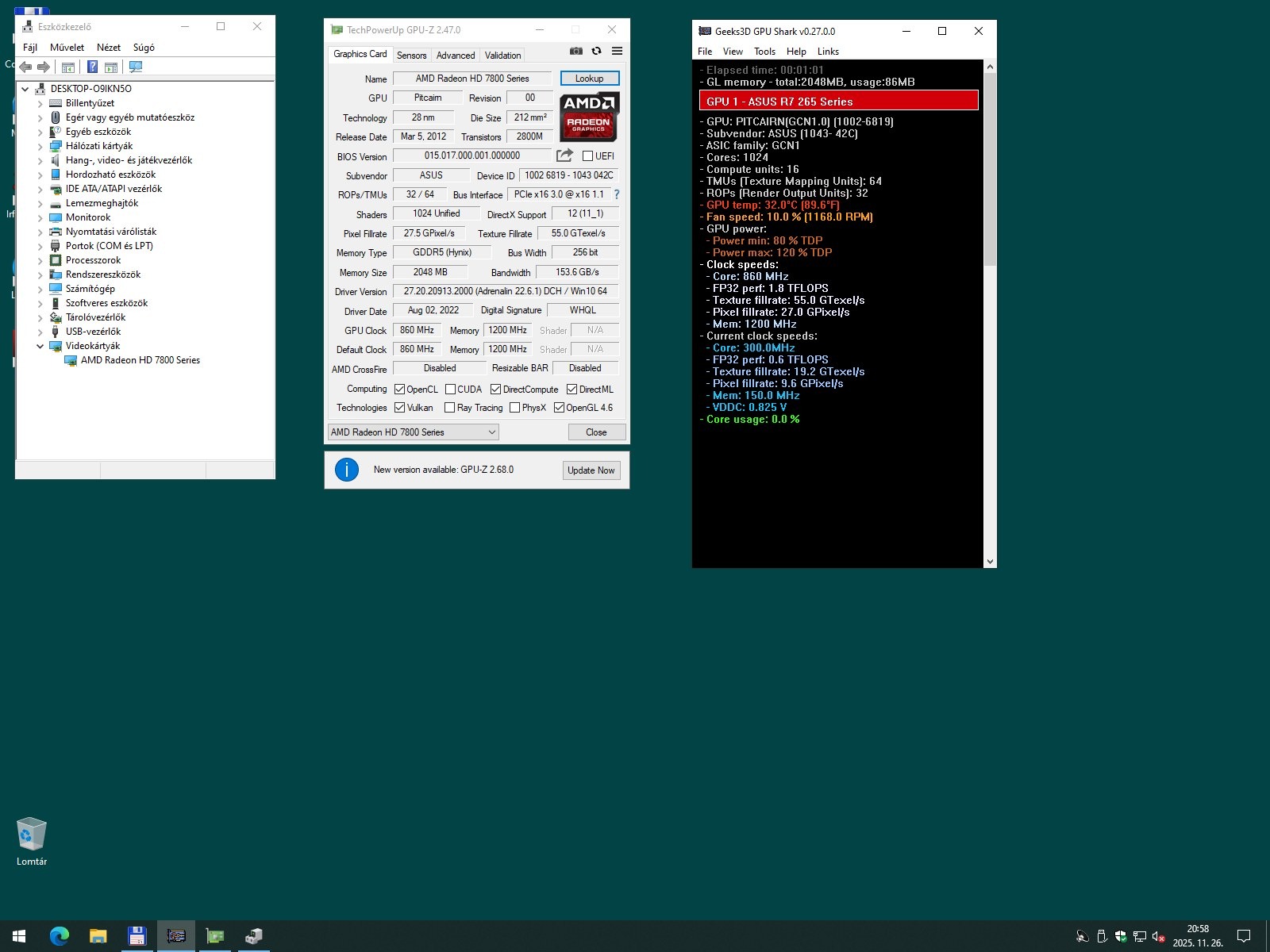The height and width of the screenshot is (952, 1270).
Task: Toggle the OpenGL 4.6 checkbox
Action: coord(559,408)
